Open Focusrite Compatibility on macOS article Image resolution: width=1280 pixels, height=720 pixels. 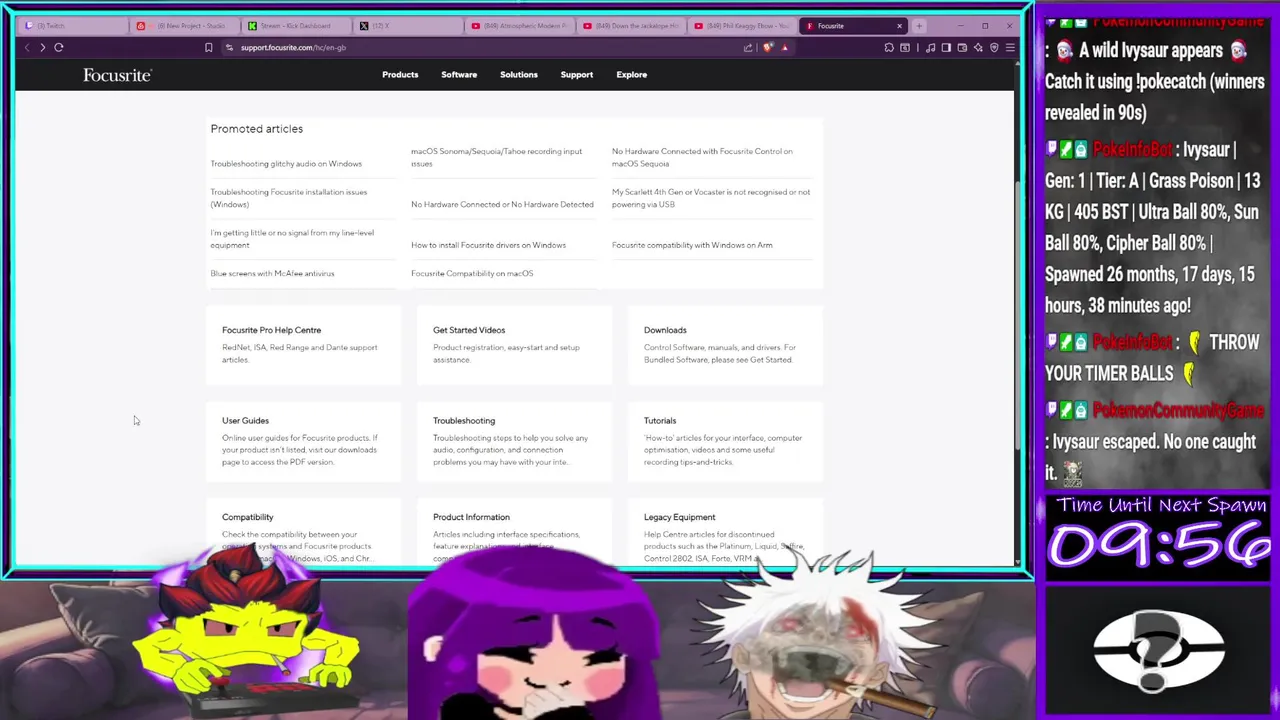point(472,273)
